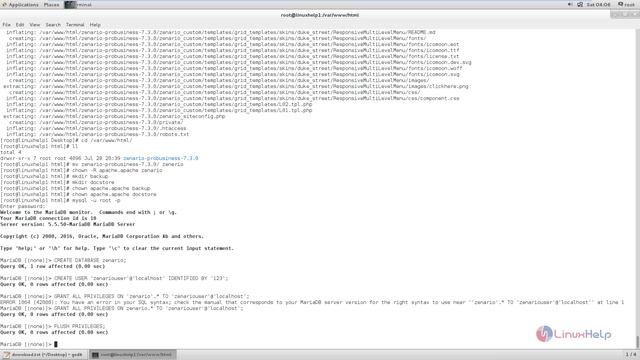Screen dimensions: 640x360
Task: Open the clock showing Sat 04:06
Action: (598, 4)
